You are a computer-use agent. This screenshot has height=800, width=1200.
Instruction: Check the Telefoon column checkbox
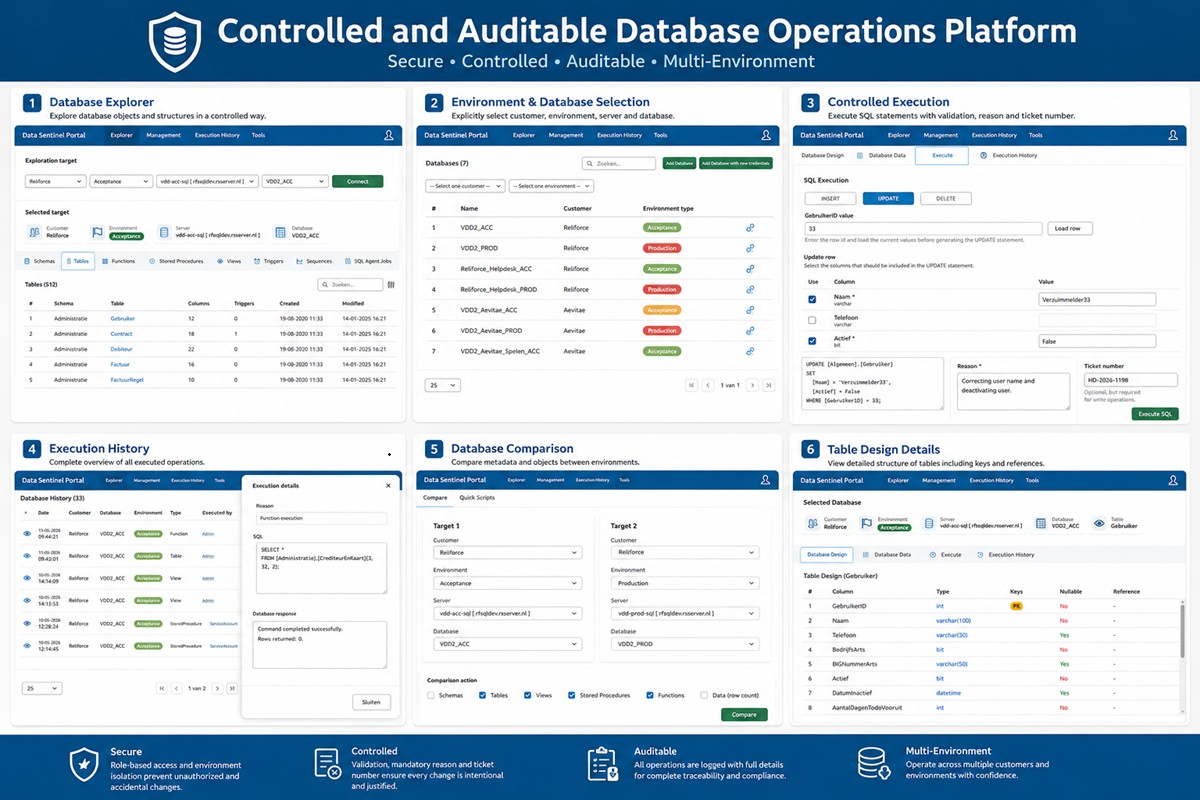[812, 320]
